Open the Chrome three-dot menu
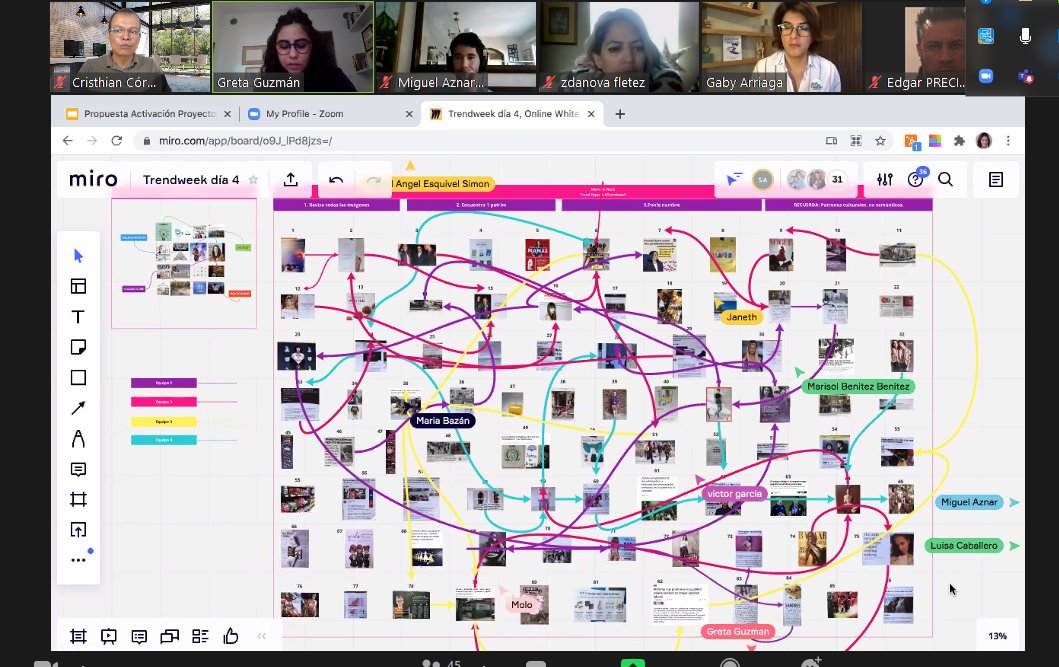Image resolution: width=1059 pixels, height=667 pixels. [1008, 140]
